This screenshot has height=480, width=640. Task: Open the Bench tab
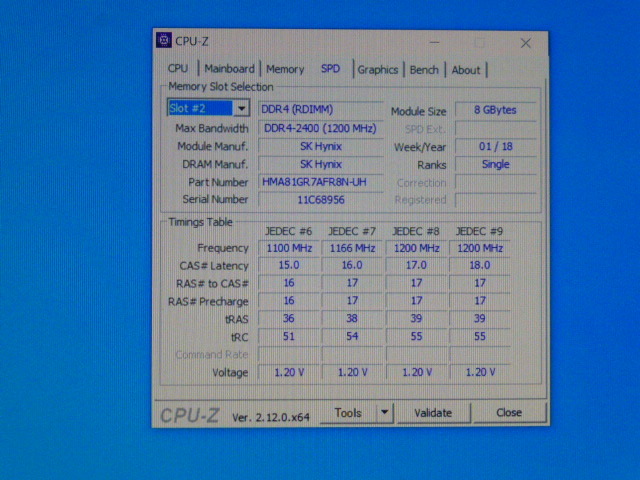pyautogui.click(x=424, y=70)
